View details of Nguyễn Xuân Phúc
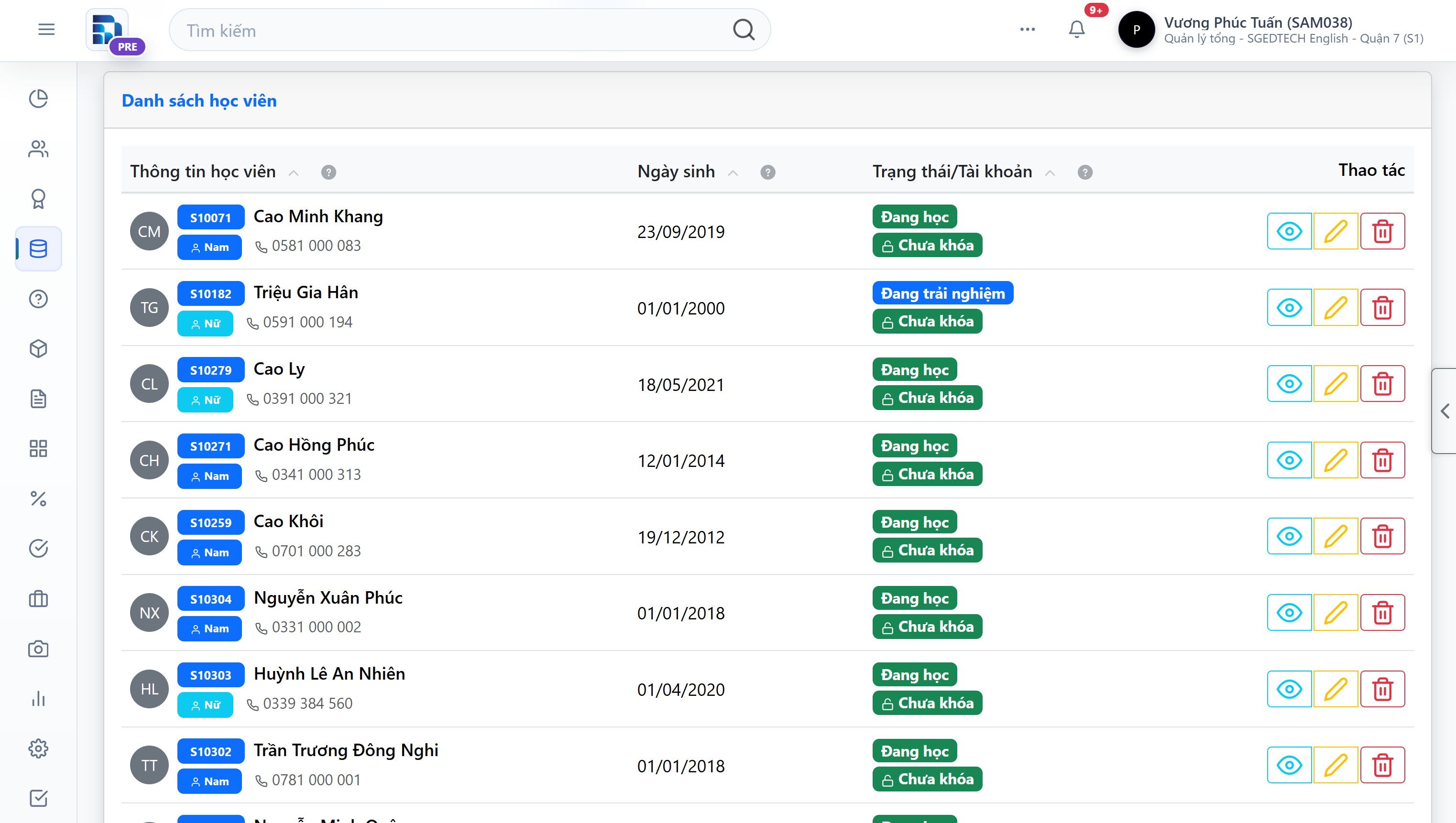Image resolution: width=1456 pixels, height=823 pixels. click(x=1289, y=613)
